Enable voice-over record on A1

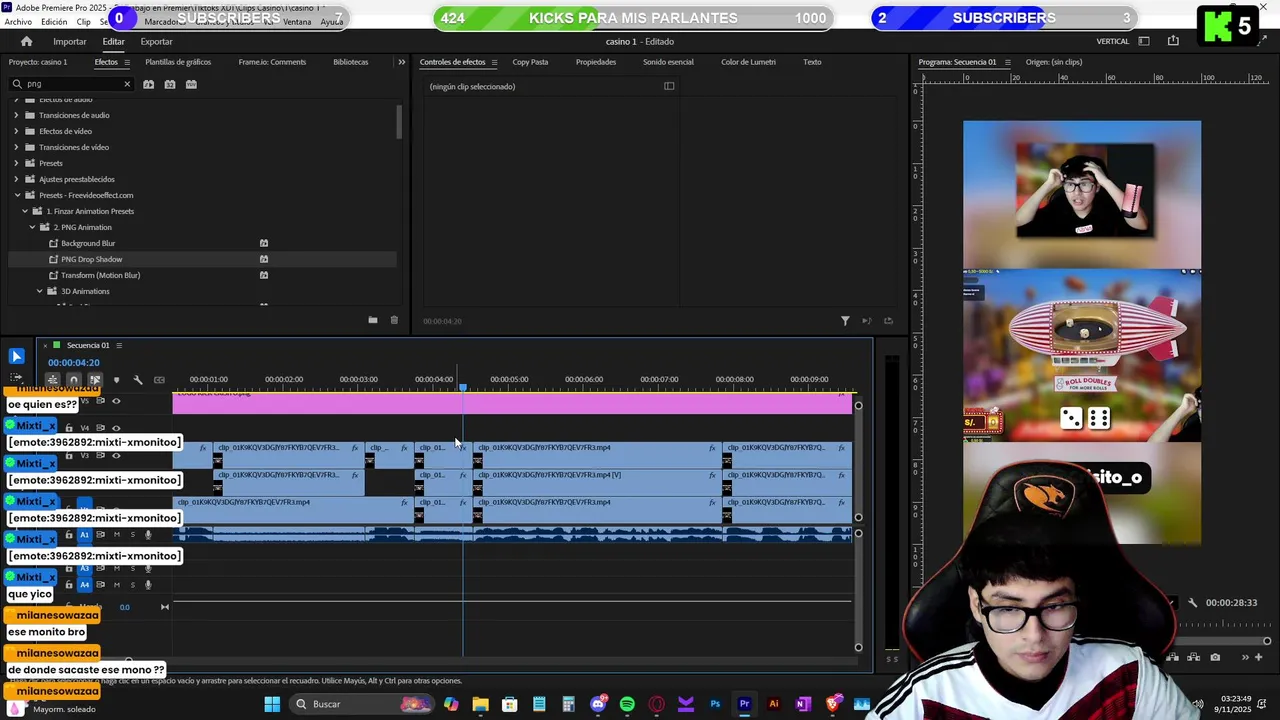point(148,535)
